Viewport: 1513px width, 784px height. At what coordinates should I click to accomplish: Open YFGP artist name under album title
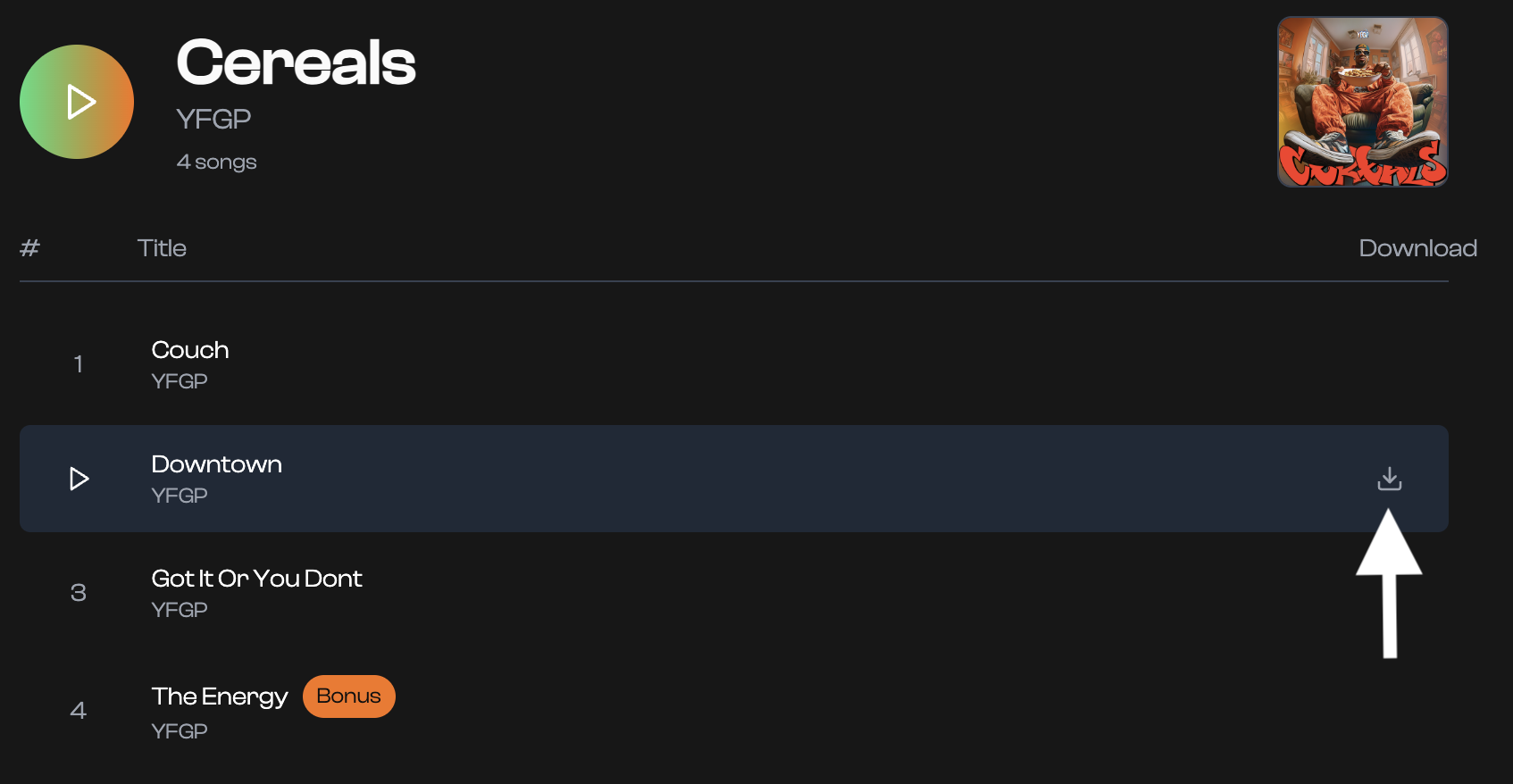click(x=213, y=119)
